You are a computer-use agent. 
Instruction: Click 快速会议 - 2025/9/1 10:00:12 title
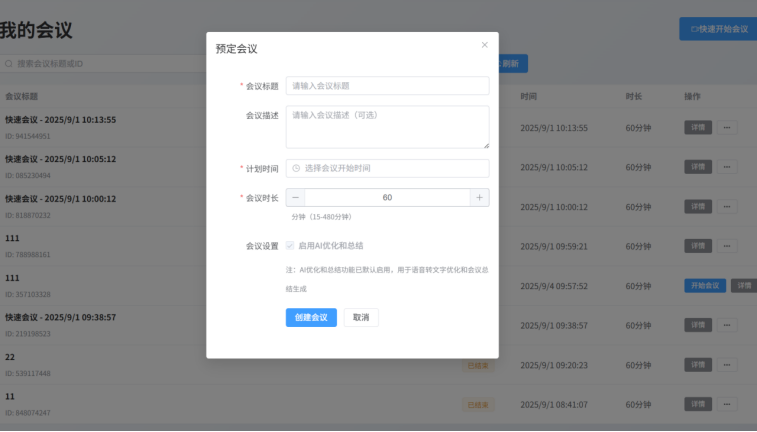(60, 199)
